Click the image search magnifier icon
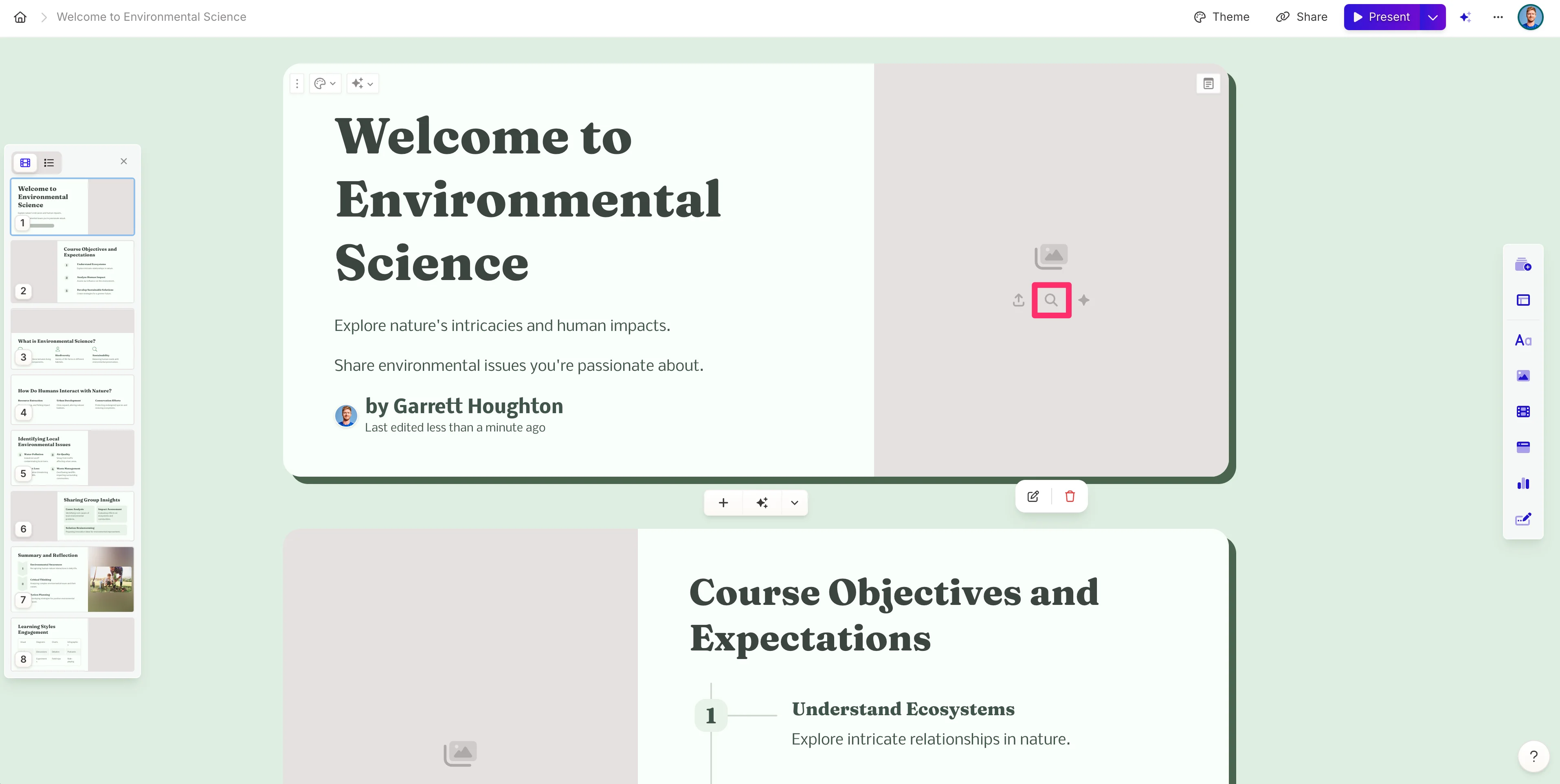 pyautogui.click(x=1051, y=300)
